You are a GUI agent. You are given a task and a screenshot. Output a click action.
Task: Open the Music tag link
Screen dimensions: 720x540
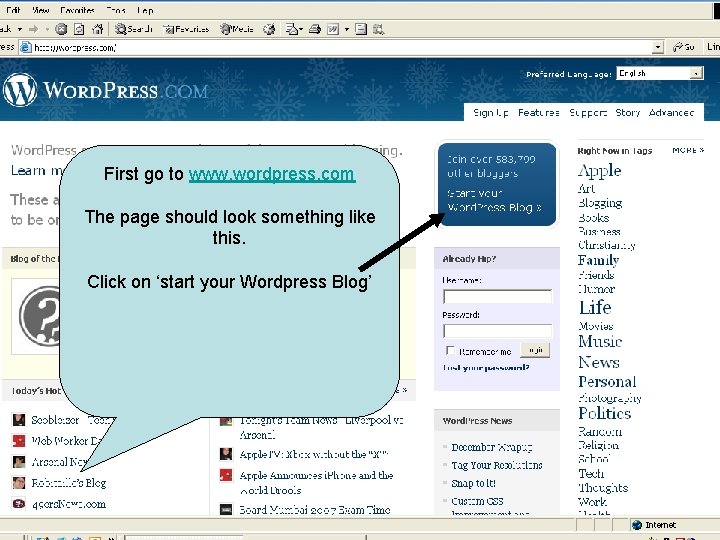pyautogui.click(x=600, y=341)
